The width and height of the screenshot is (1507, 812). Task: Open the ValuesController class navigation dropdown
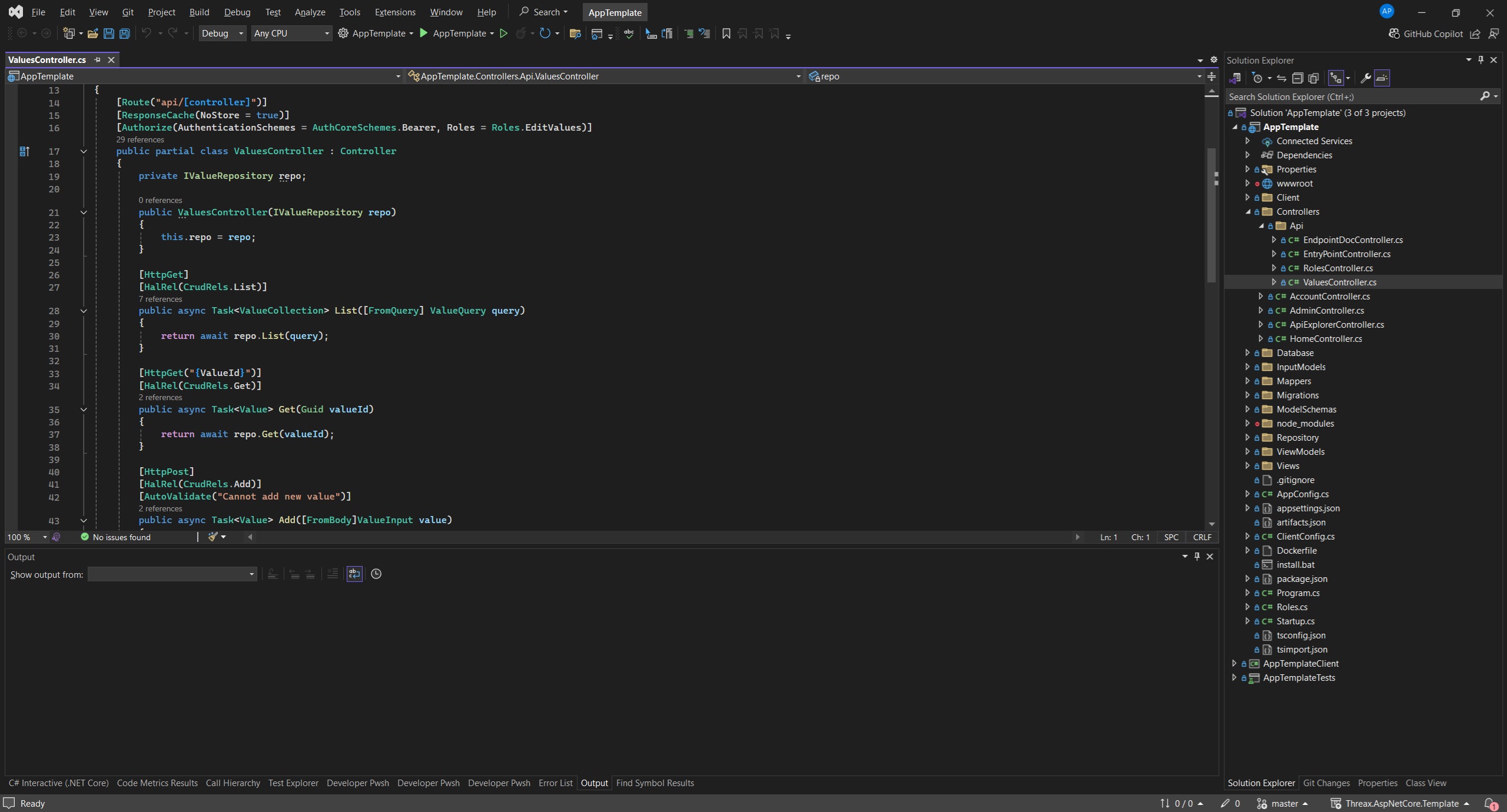pyautogui.click(x=605, y=76)
